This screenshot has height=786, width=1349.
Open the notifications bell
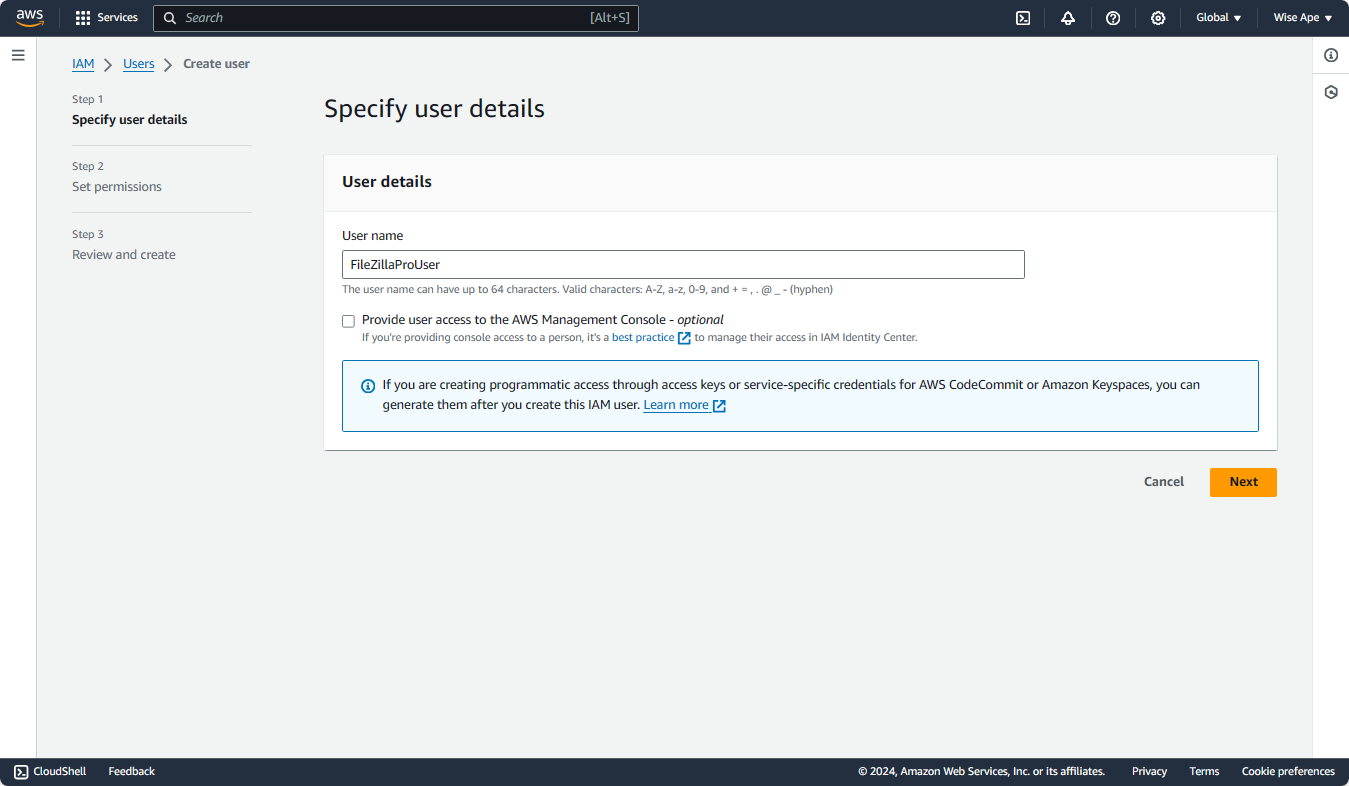[x=1068, y=18]
